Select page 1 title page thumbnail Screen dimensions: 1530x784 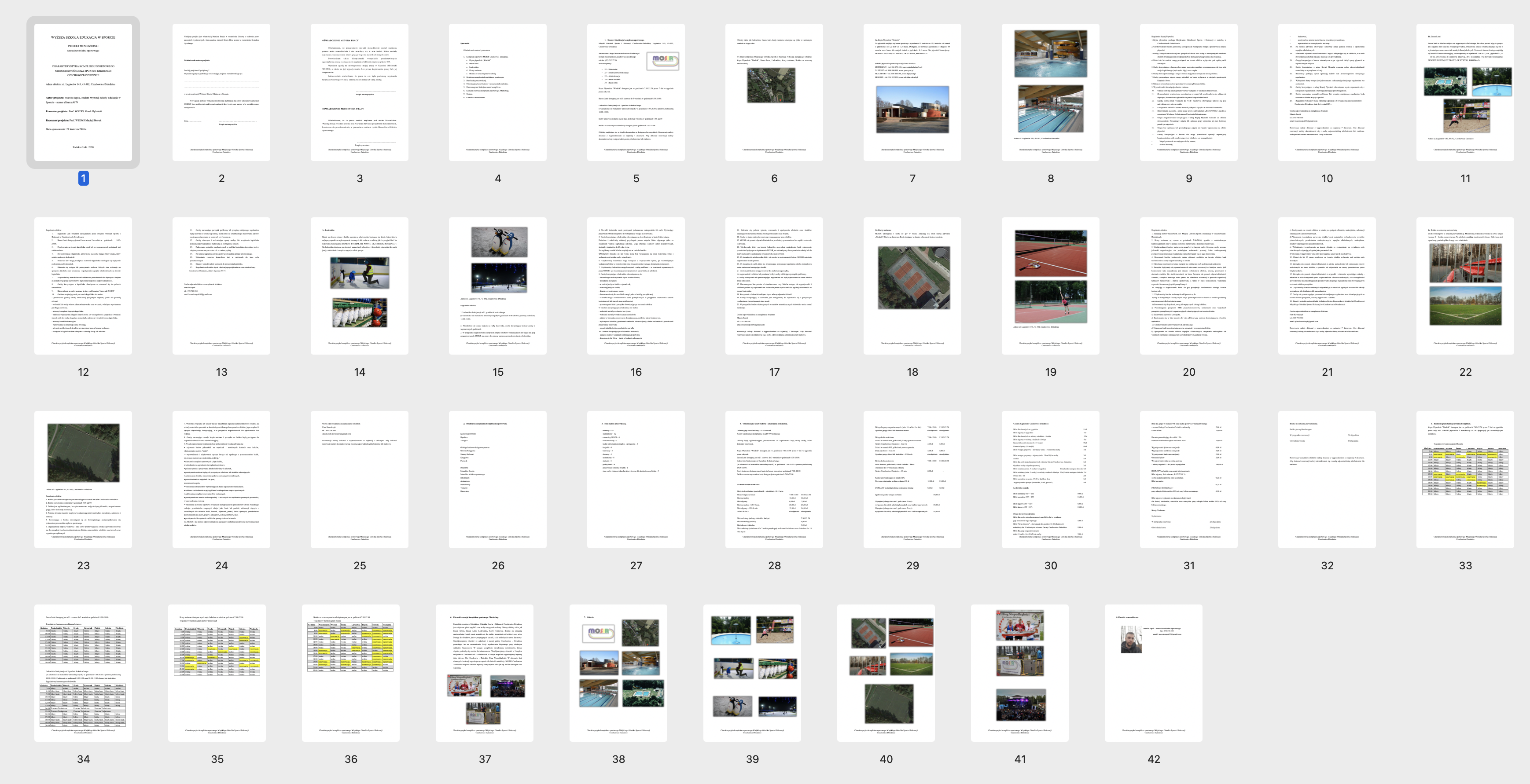83,92
